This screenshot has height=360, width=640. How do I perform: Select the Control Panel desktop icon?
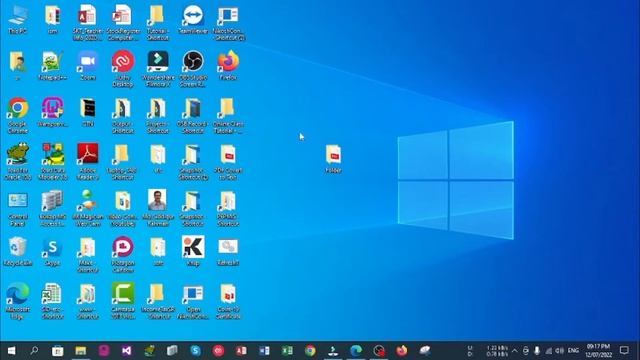(18, 209)
